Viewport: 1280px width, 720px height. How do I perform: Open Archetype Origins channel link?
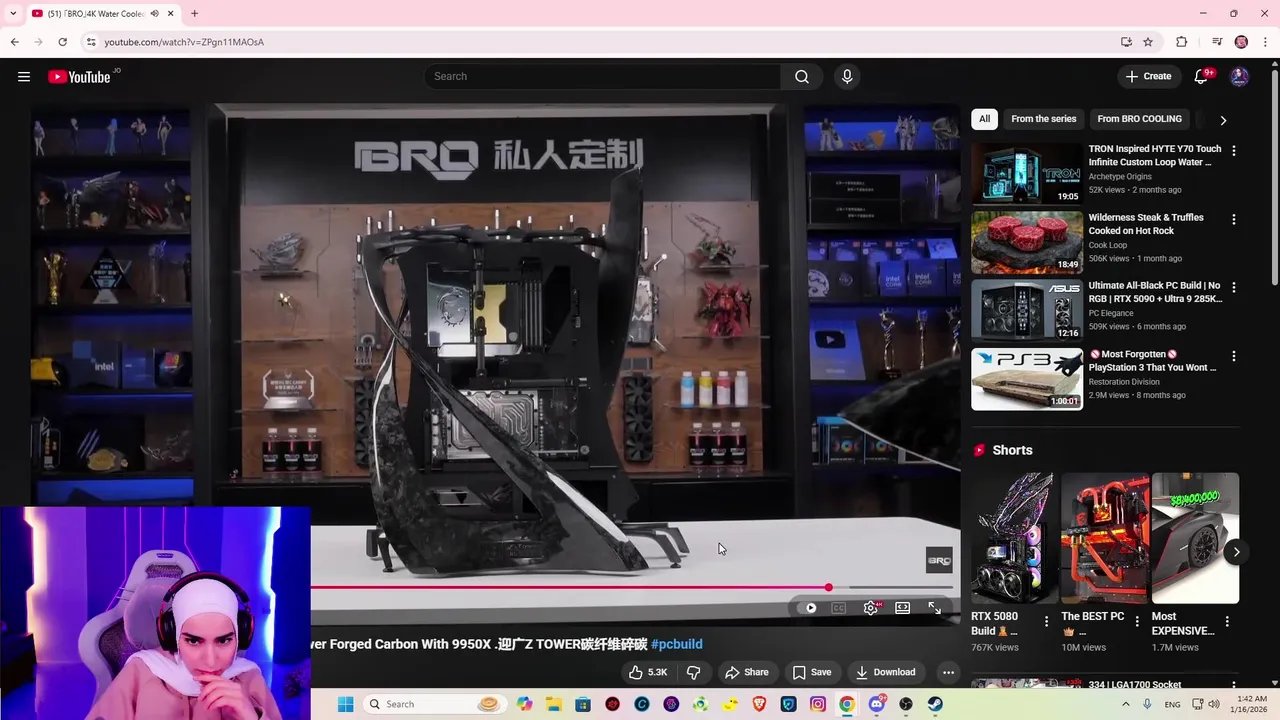click(1120, 176)
